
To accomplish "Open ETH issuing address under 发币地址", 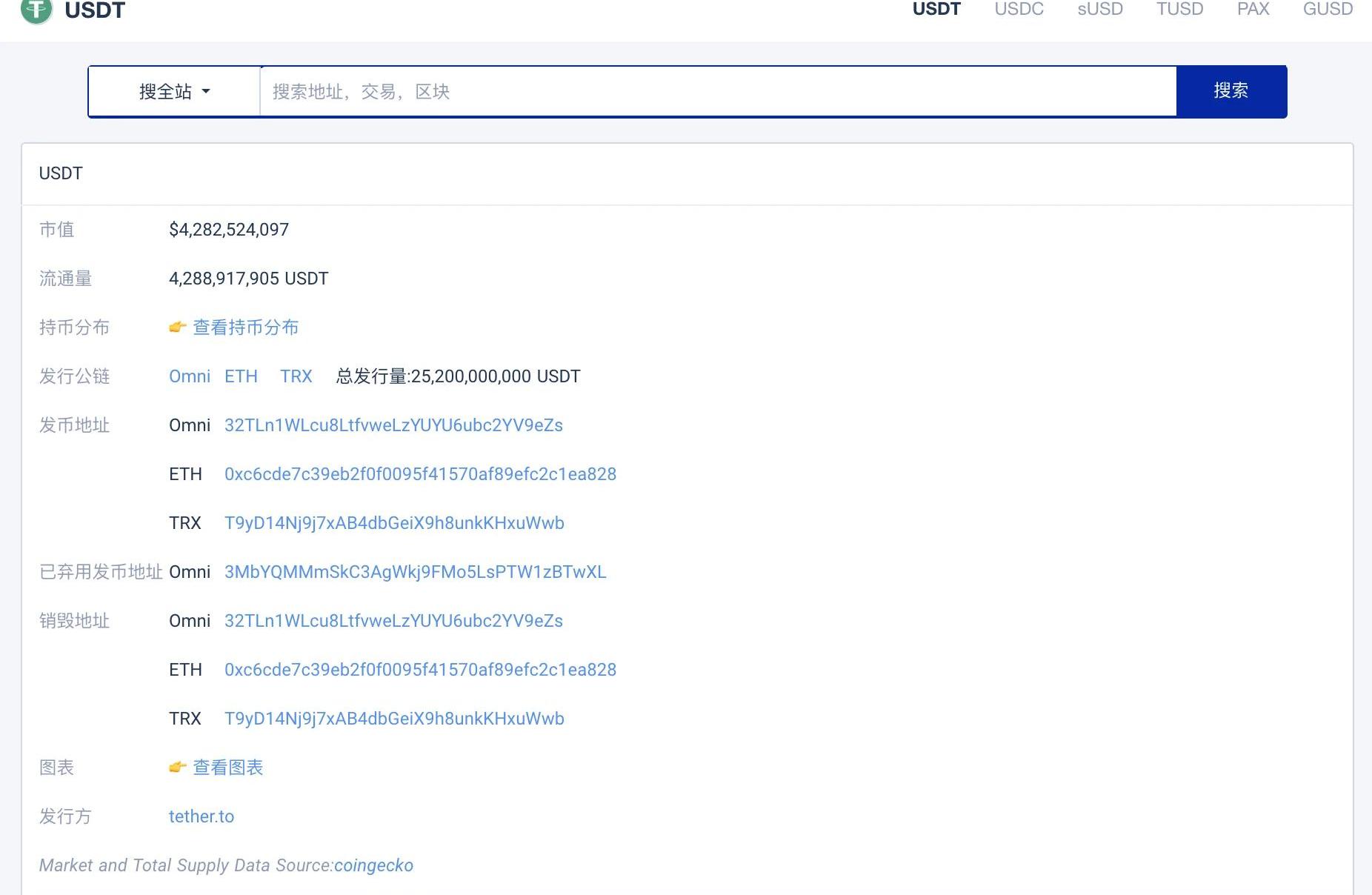I will (x=420, y=474).
